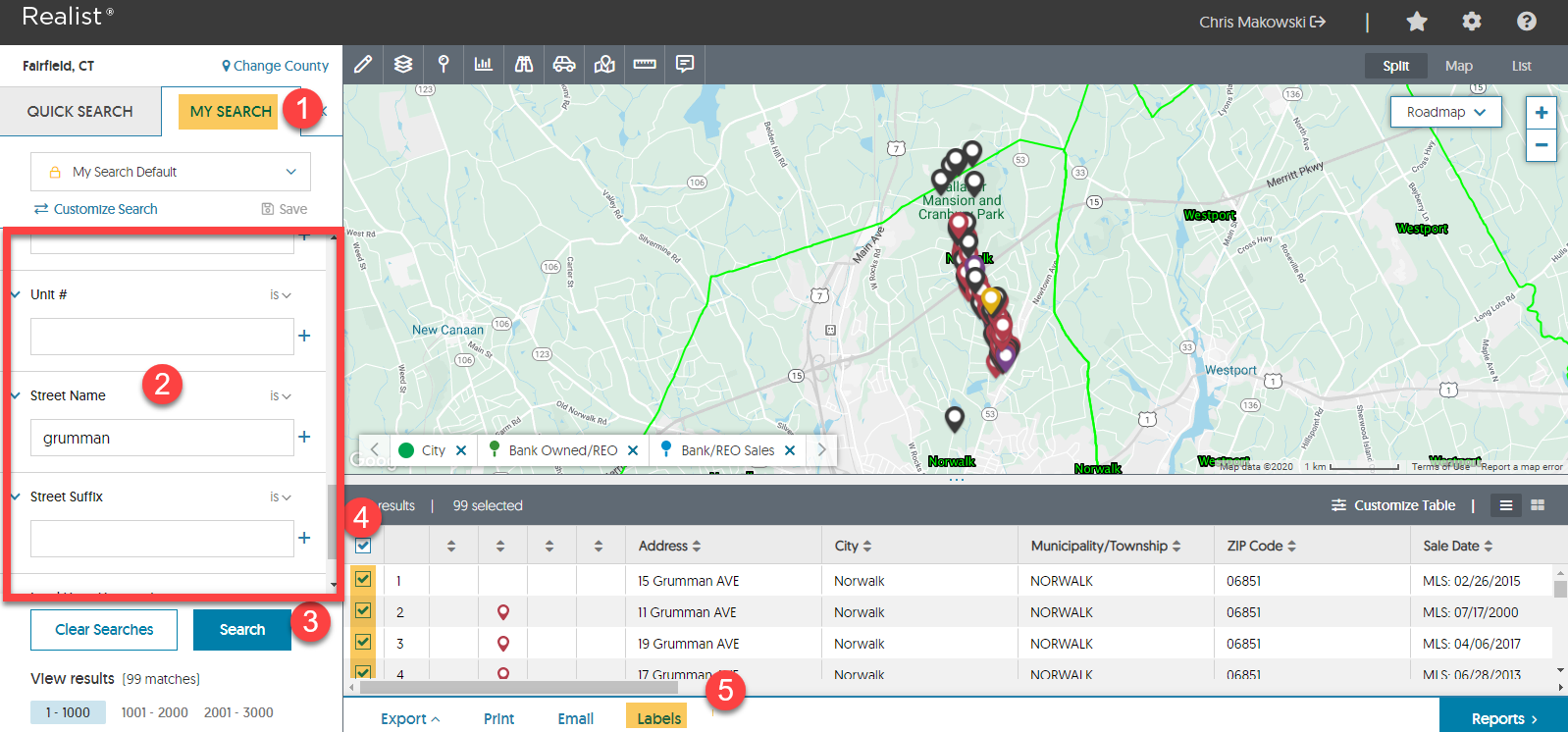Toggle the select-all checkbox in table header
Viewport: 1568px width, 732px height.
coord(363,546)
